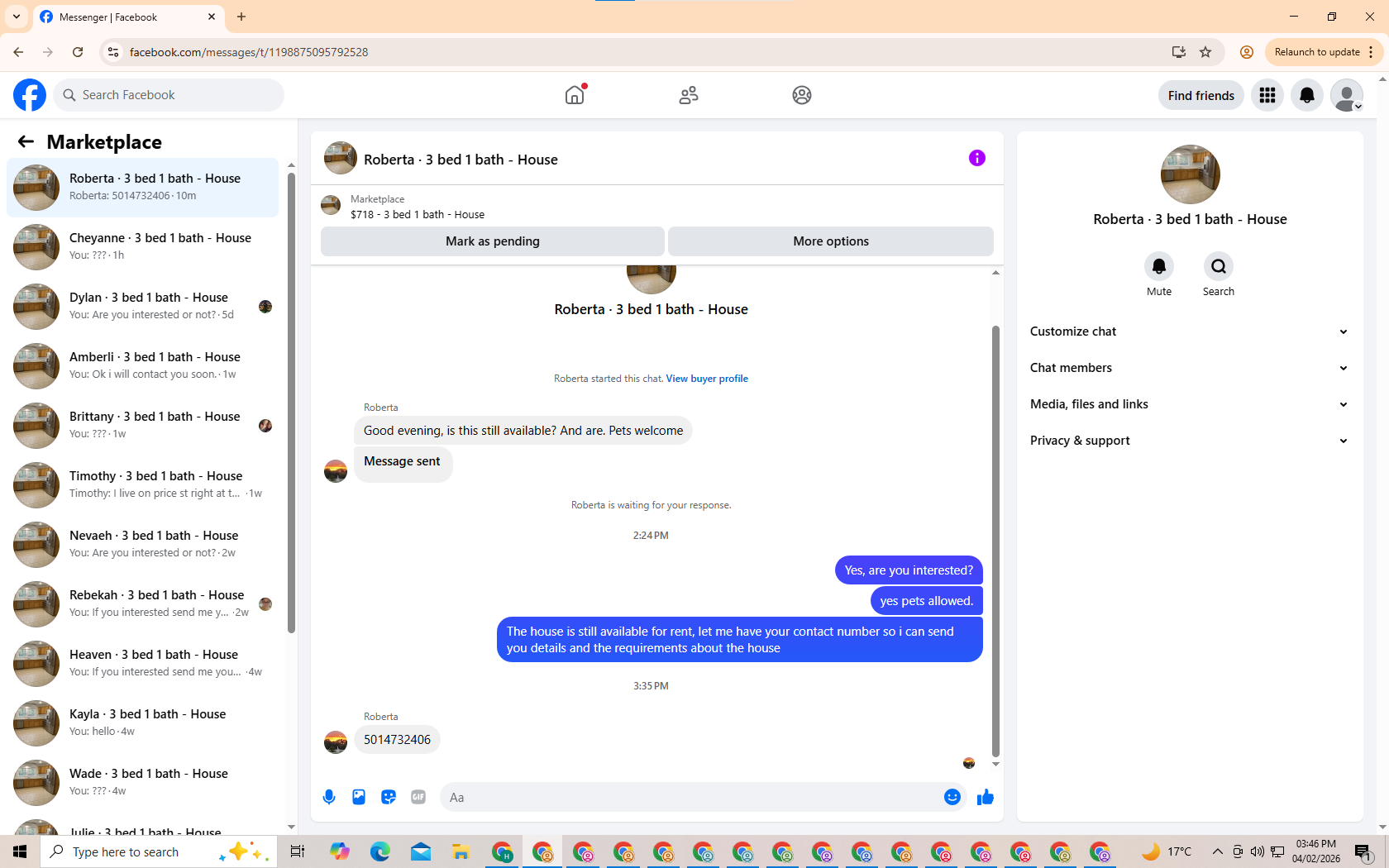The image size is (1389, 868).
Task: Send a thumbs-up like
Action: [x=986, y=797]
